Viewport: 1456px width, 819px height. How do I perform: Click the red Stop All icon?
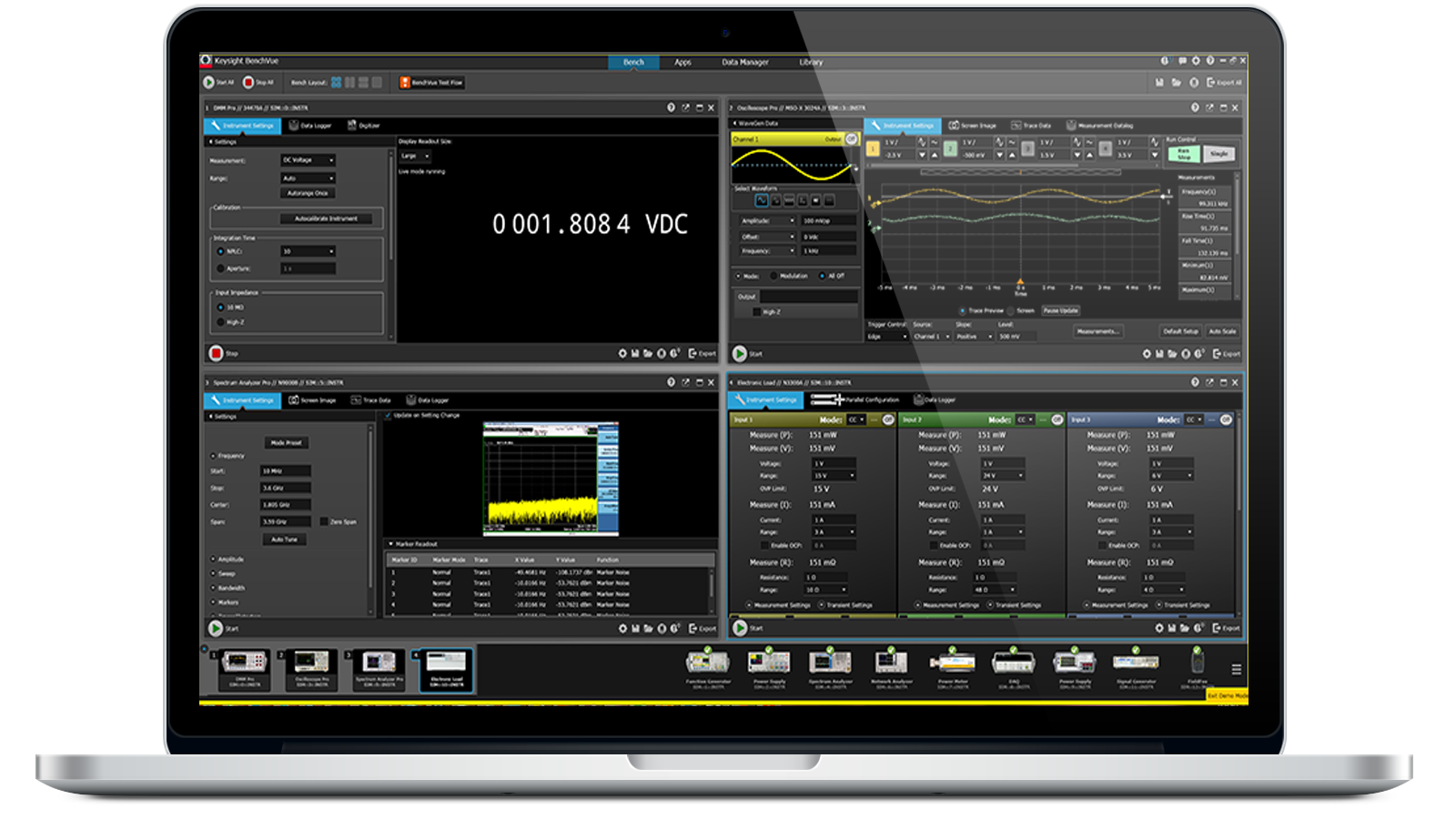(x=248, y=81)
